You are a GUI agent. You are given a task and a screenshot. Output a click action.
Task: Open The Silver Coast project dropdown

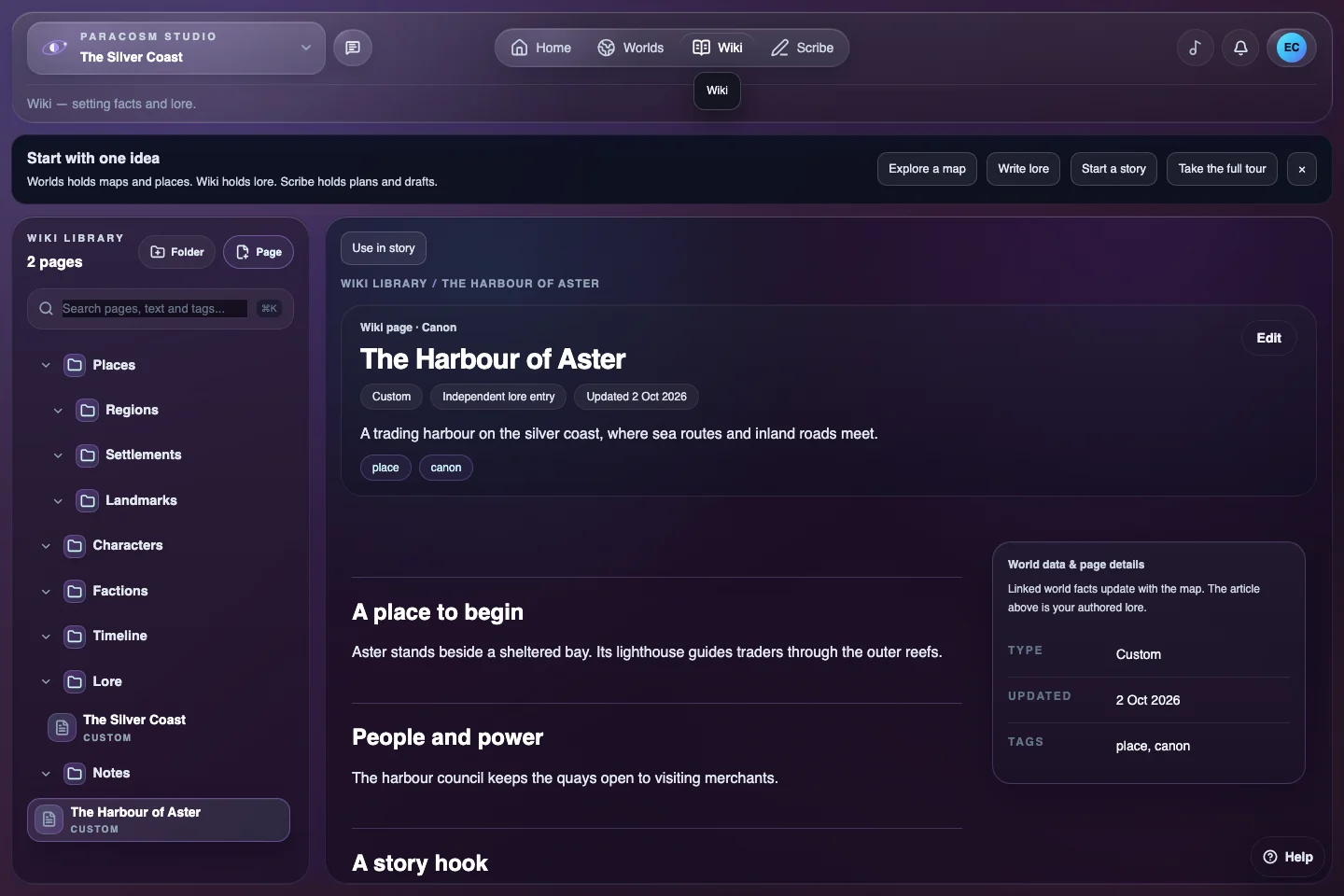[x=176, y=48]
